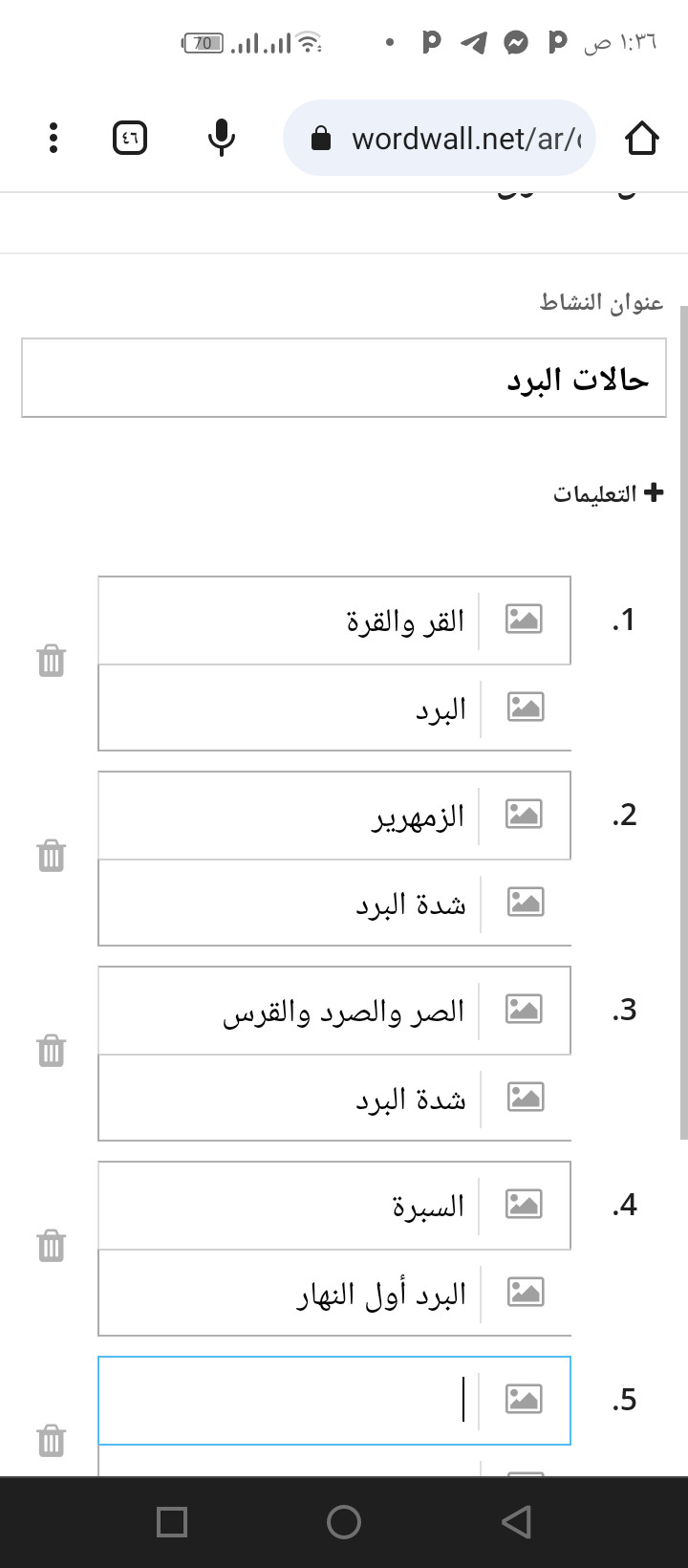Open the browser three-dot menu
Viewport: 688px width, 1568px height.
click(54, 139)
